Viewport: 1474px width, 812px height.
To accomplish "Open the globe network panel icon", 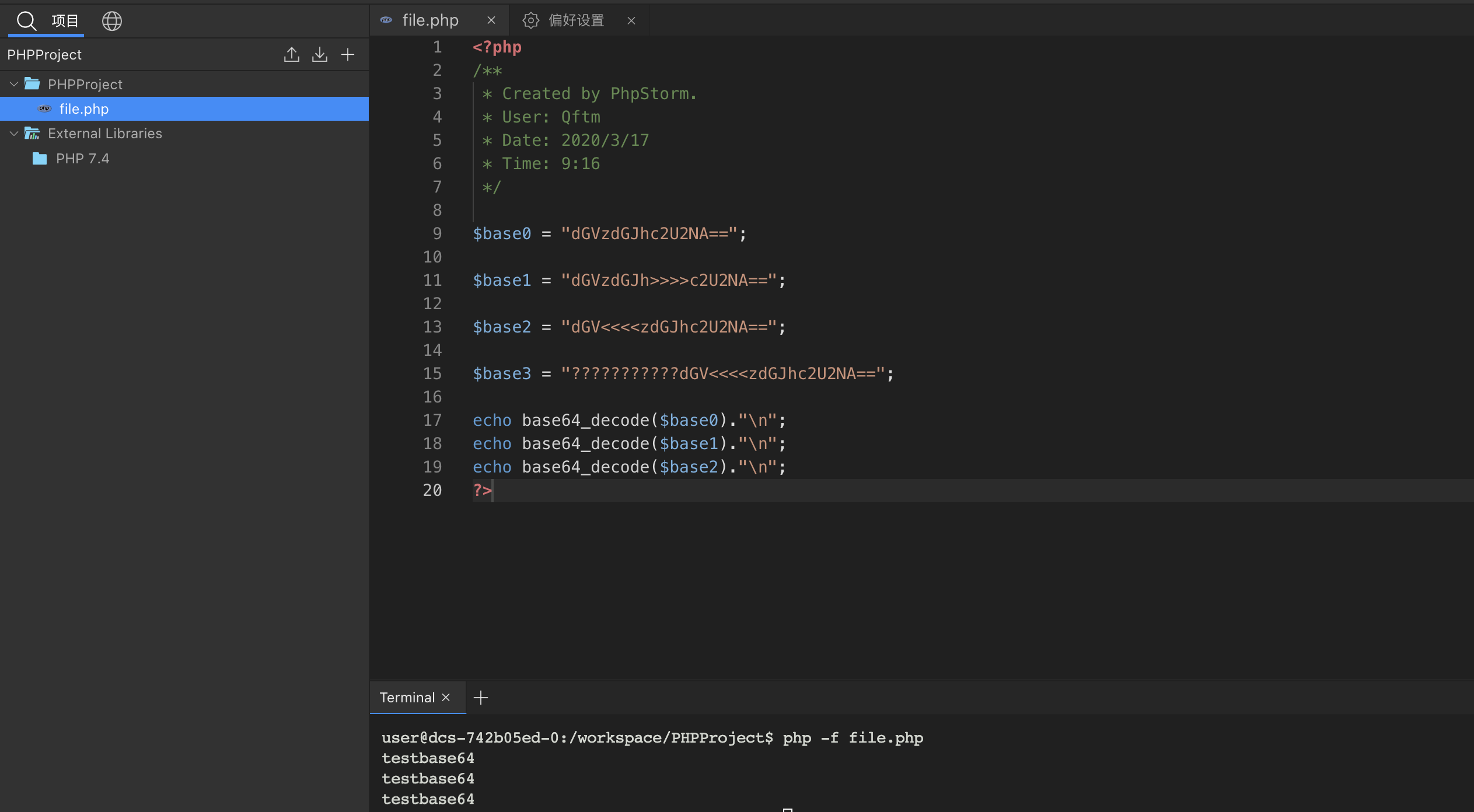I will (x=112, y=21).
